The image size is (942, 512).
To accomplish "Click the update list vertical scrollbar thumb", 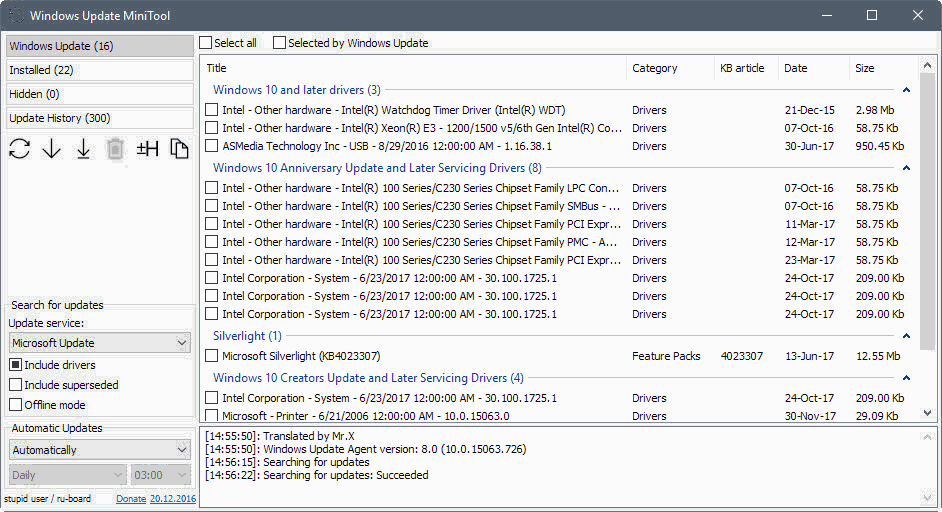I will tap(928, 213).
